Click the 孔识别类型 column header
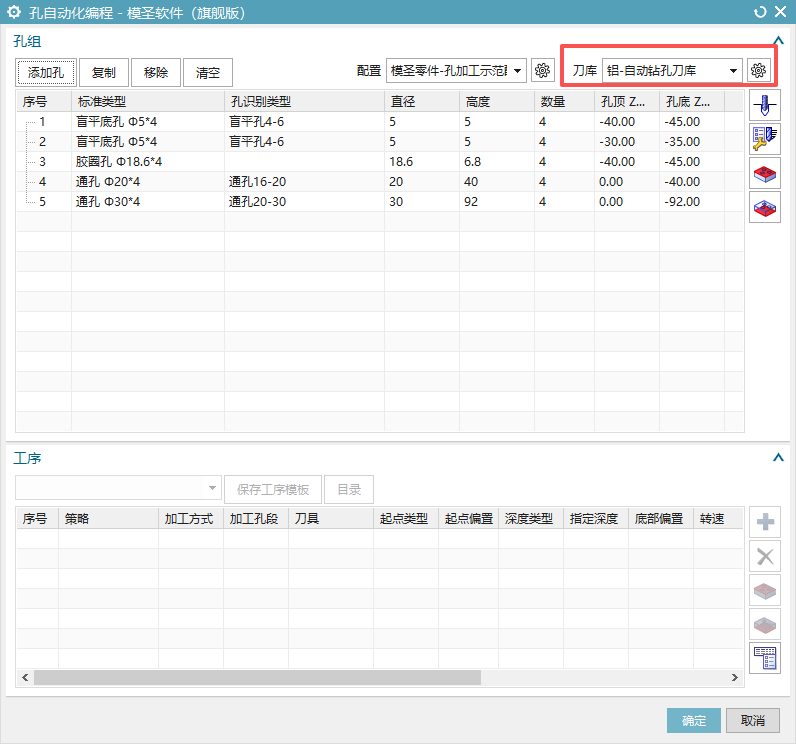Viewport: 796px width, 744px height. coord(304,102)
